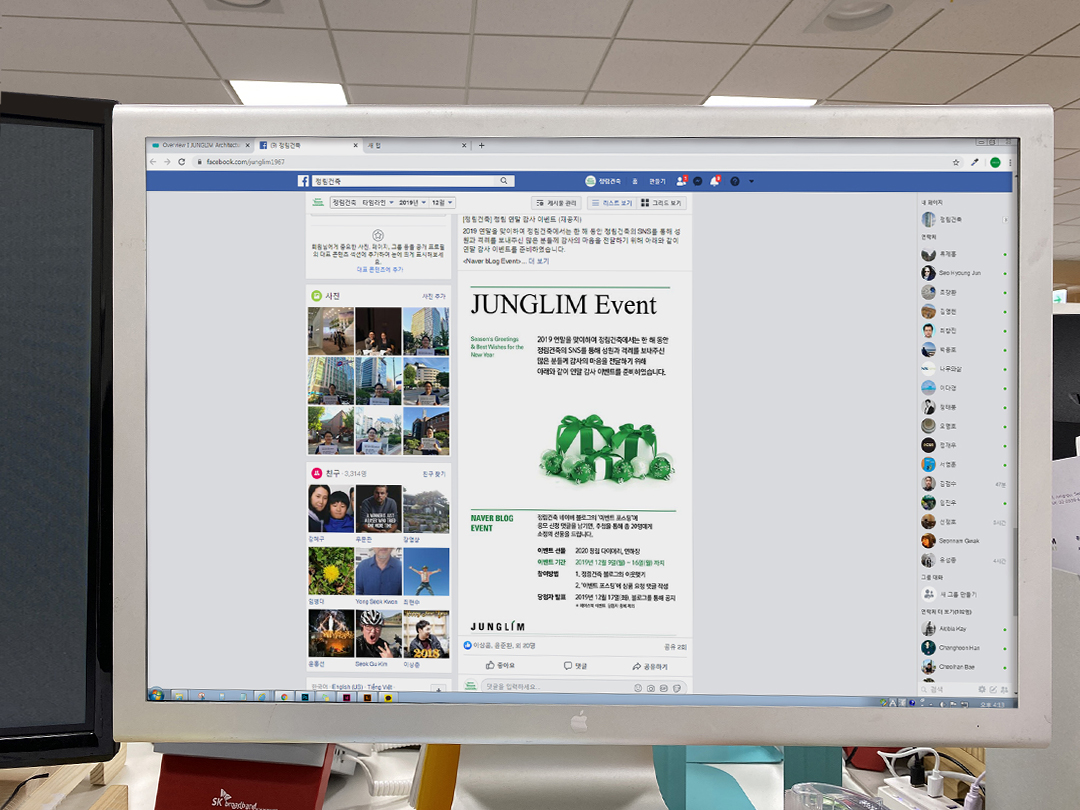This screenshot has width=1080, height=810.
Task: Click the emoji icon in comment box
Action: coord(638,687)
